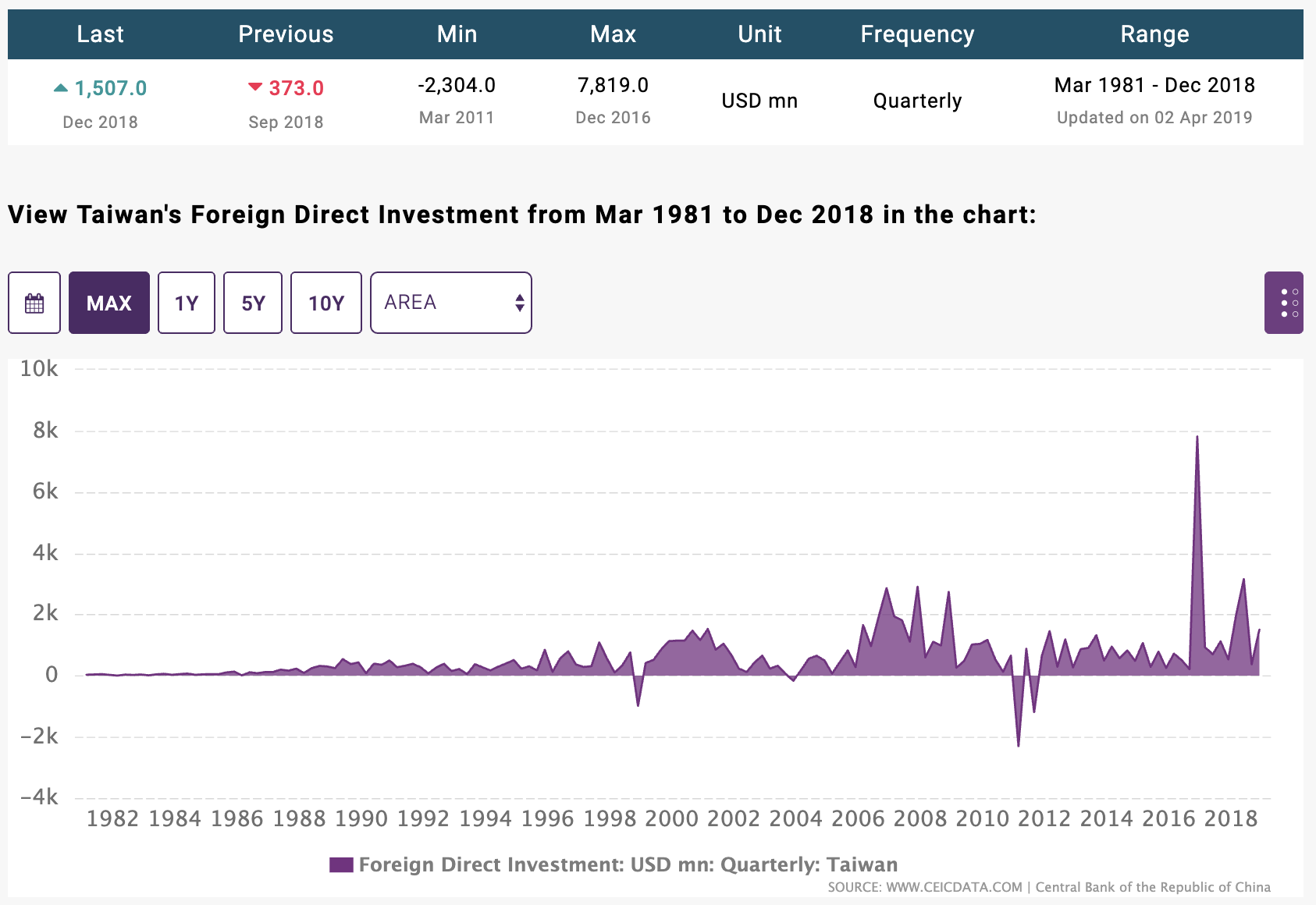Click the red down arrow beside 373.0
The height and width of the screenshot is (905, 1316).
coord(254,87)
